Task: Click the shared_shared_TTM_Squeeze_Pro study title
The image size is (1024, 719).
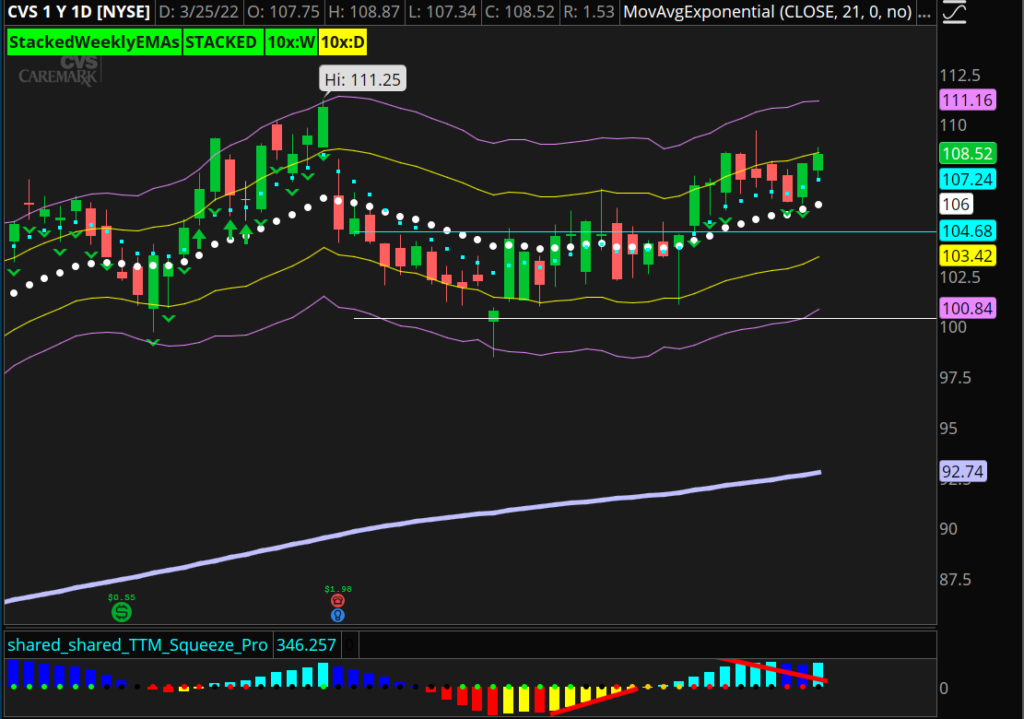Action: tap(137, 645)
